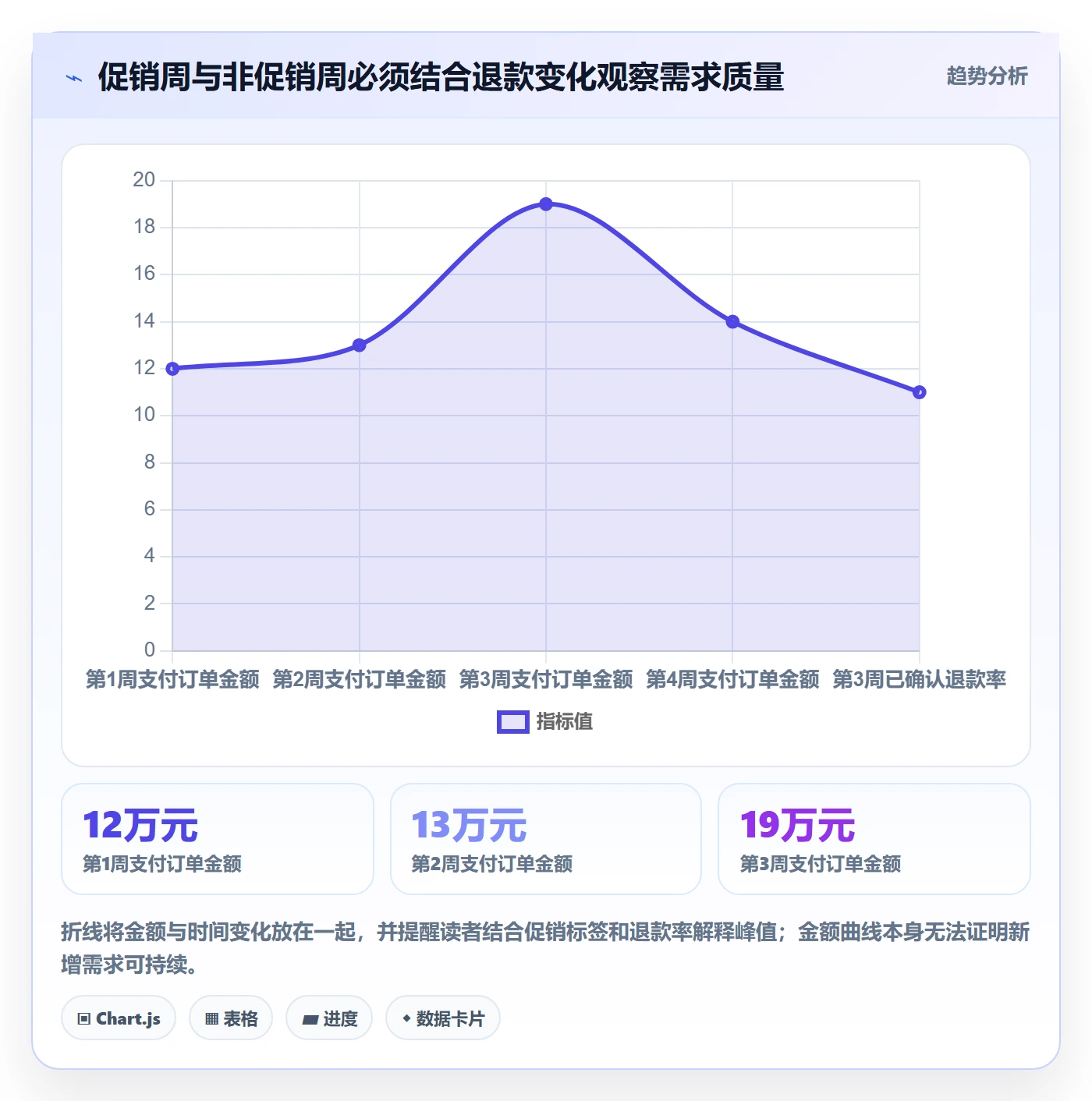Select the peak data point at 19
This screenshot has width=1092, height=1101.
click(546, 204)
